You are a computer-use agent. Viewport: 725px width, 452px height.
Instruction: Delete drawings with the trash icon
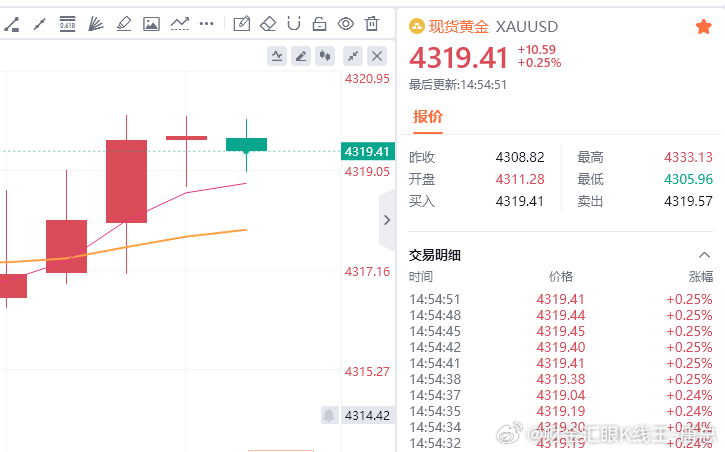click(x=372, y=23)
